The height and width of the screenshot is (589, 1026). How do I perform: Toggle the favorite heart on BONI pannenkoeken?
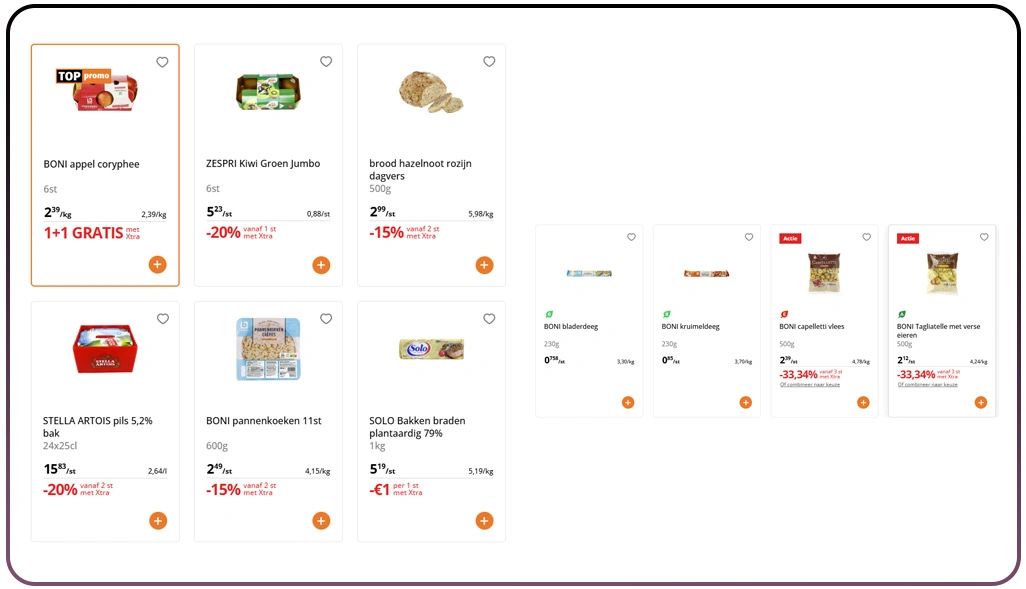tap(325, 318)
